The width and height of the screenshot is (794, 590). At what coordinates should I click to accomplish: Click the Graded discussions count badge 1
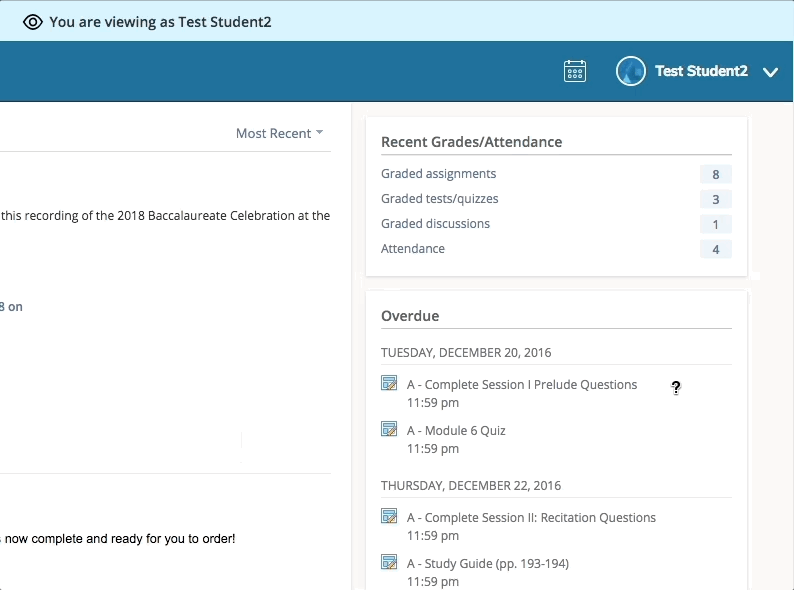(716, 224)
